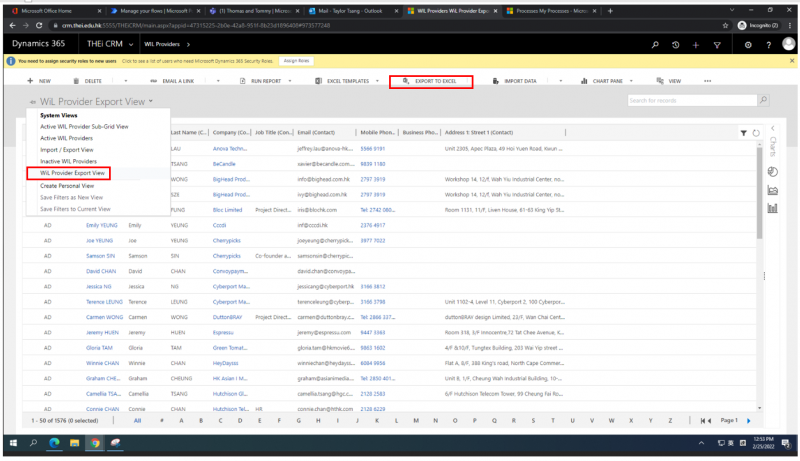Click the grid refresh icon

tap(756, 133)
